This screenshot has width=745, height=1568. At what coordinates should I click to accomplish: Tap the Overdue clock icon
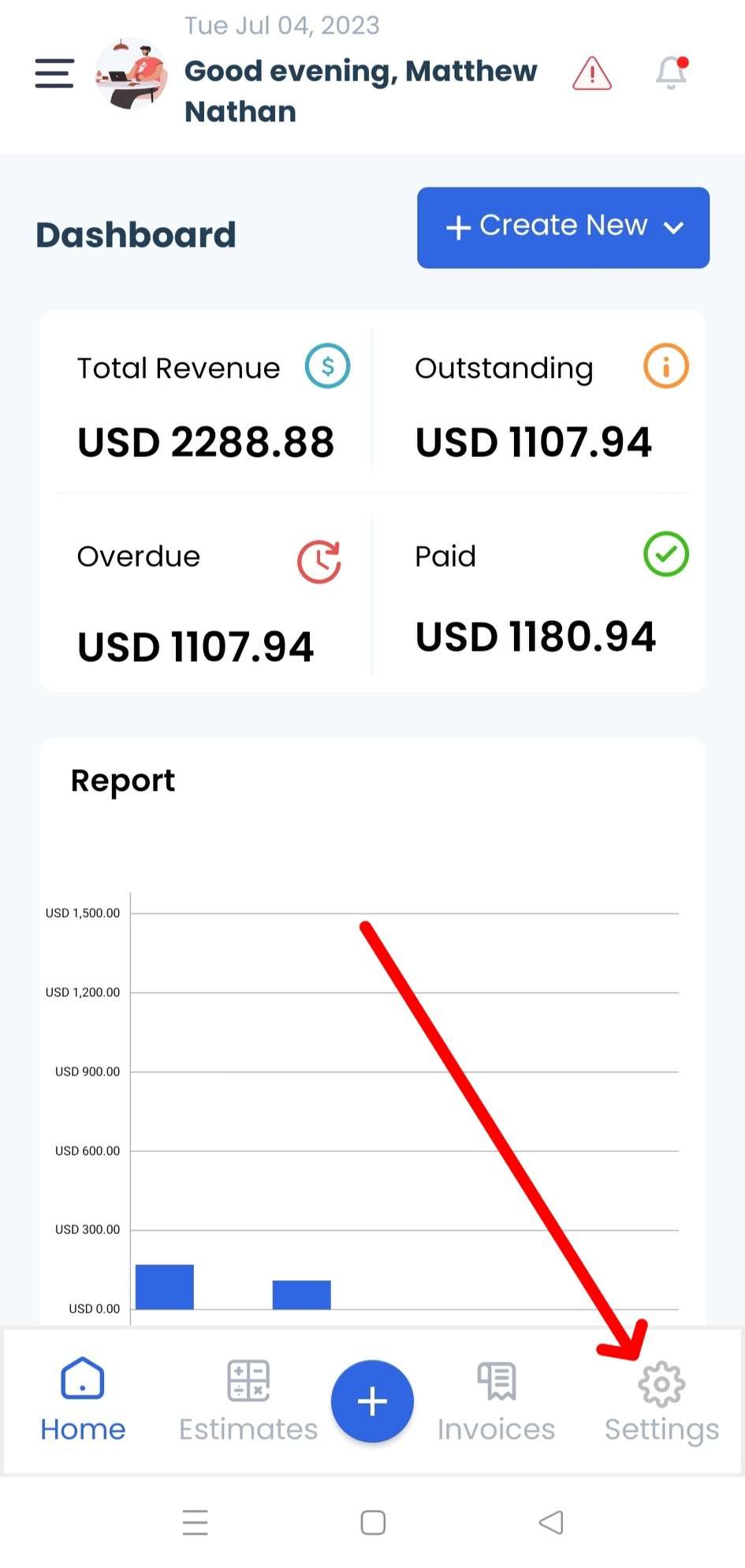click(319, 561)
